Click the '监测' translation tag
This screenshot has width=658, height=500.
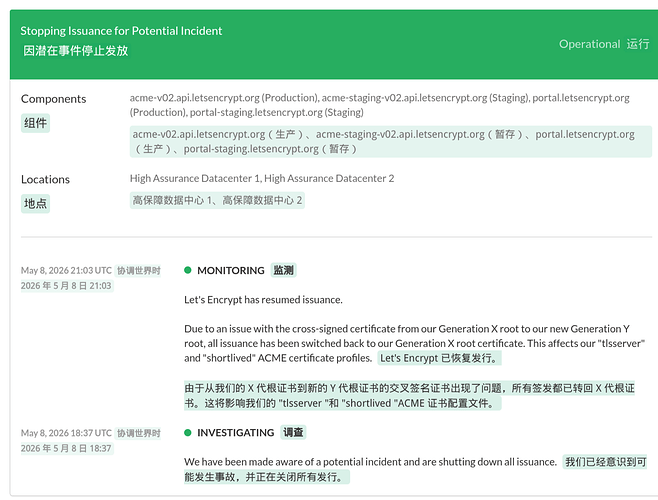[x=284, y=270]
